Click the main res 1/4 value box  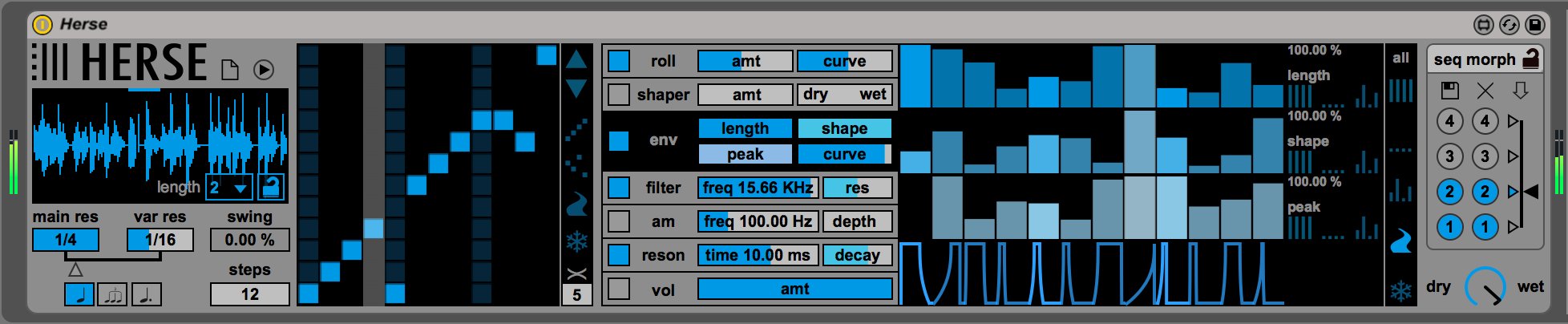pyautogui.click(x=66, y=240)
